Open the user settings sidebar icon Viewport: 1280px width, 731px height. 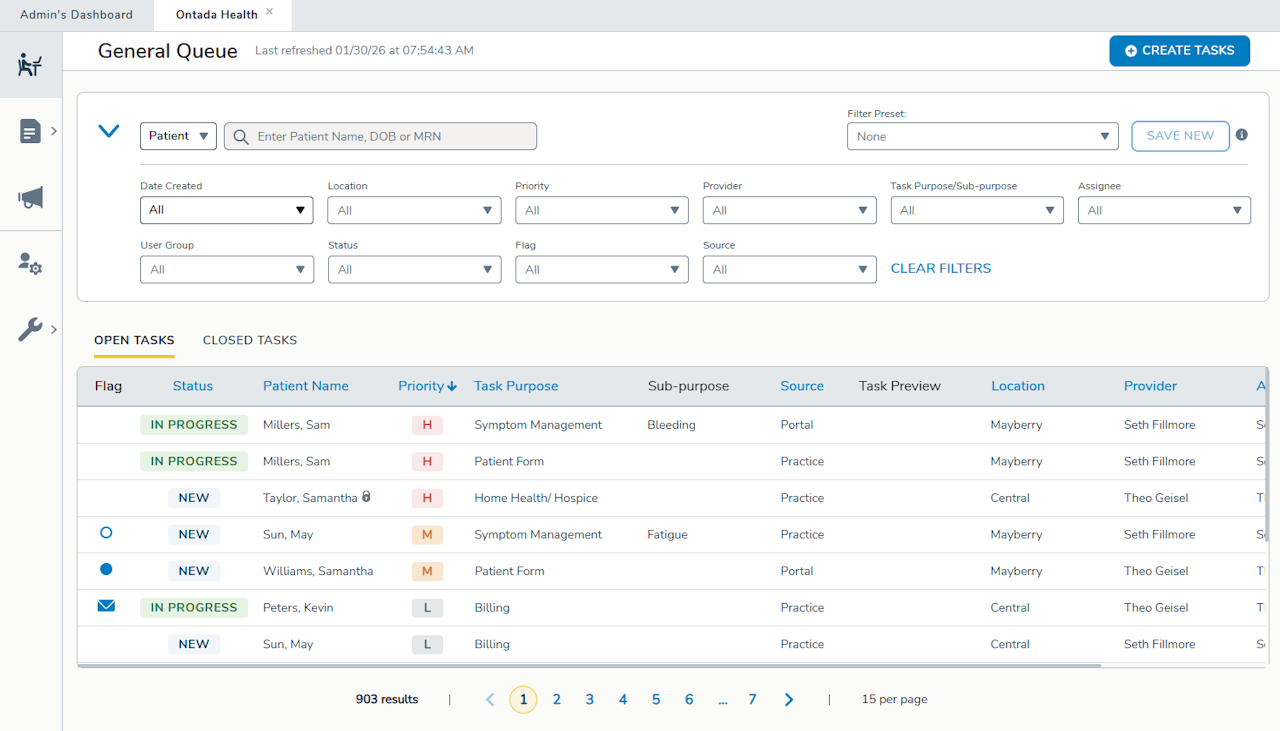click(30, 264)
